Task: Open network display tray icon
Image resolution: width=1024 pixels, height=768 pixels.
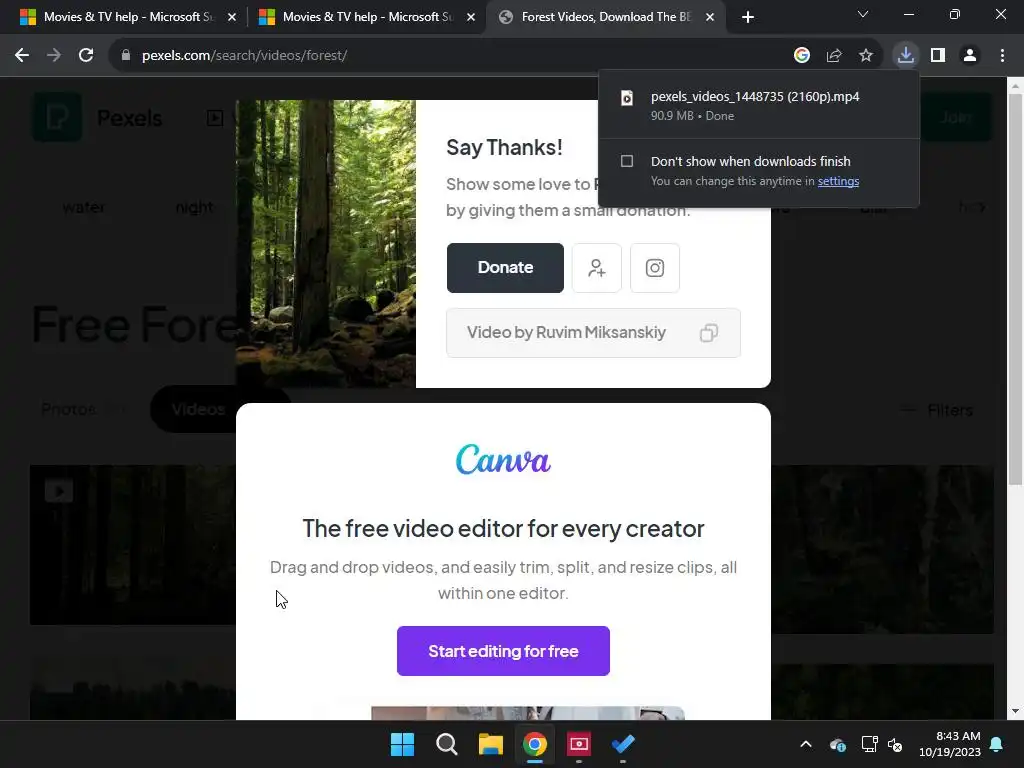Action: [869, 744]
